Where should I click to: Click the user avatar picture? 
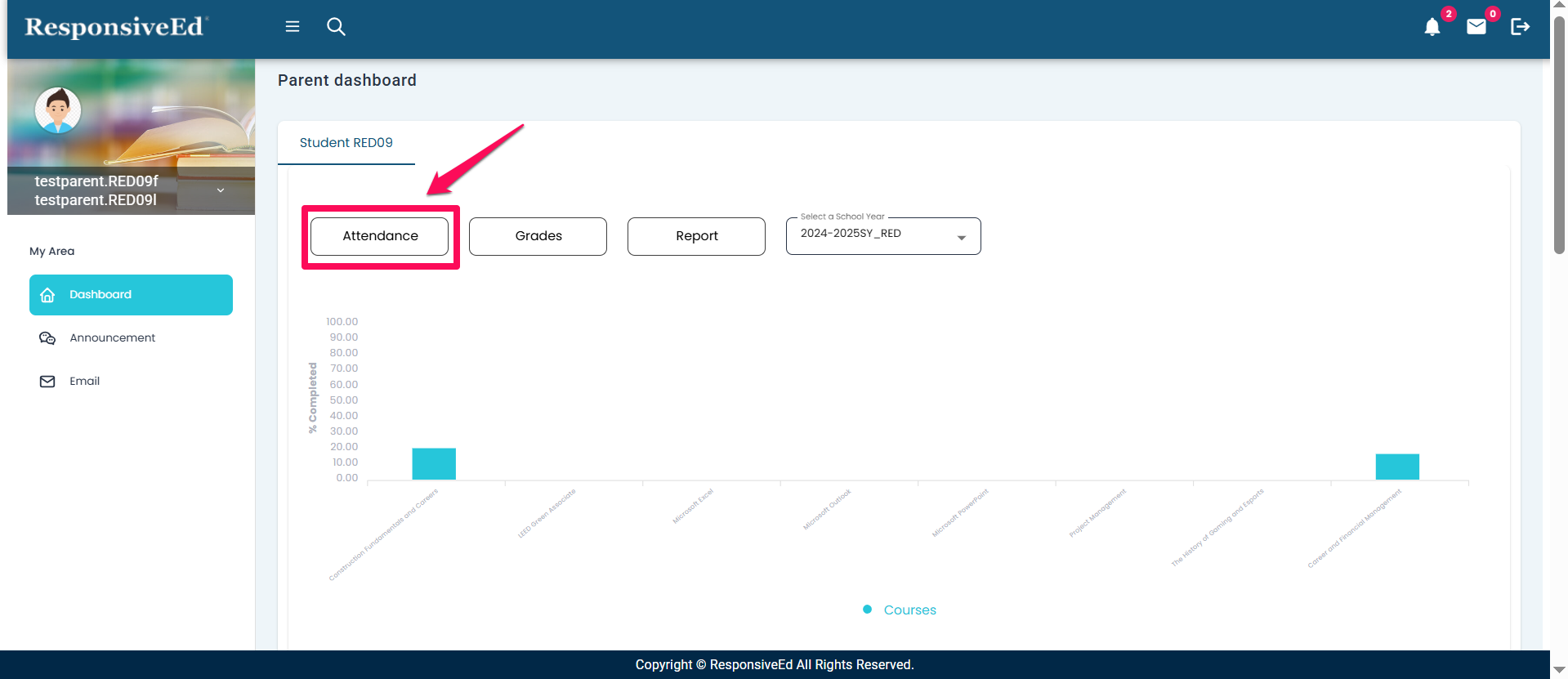(58, 110)
